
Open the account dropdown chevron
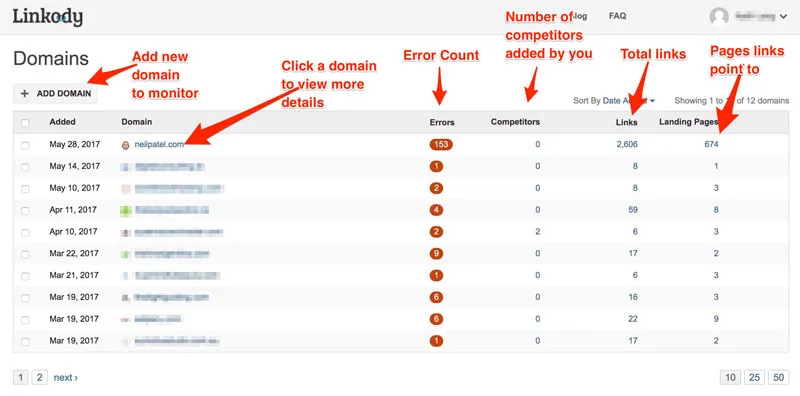coord(783,17)
